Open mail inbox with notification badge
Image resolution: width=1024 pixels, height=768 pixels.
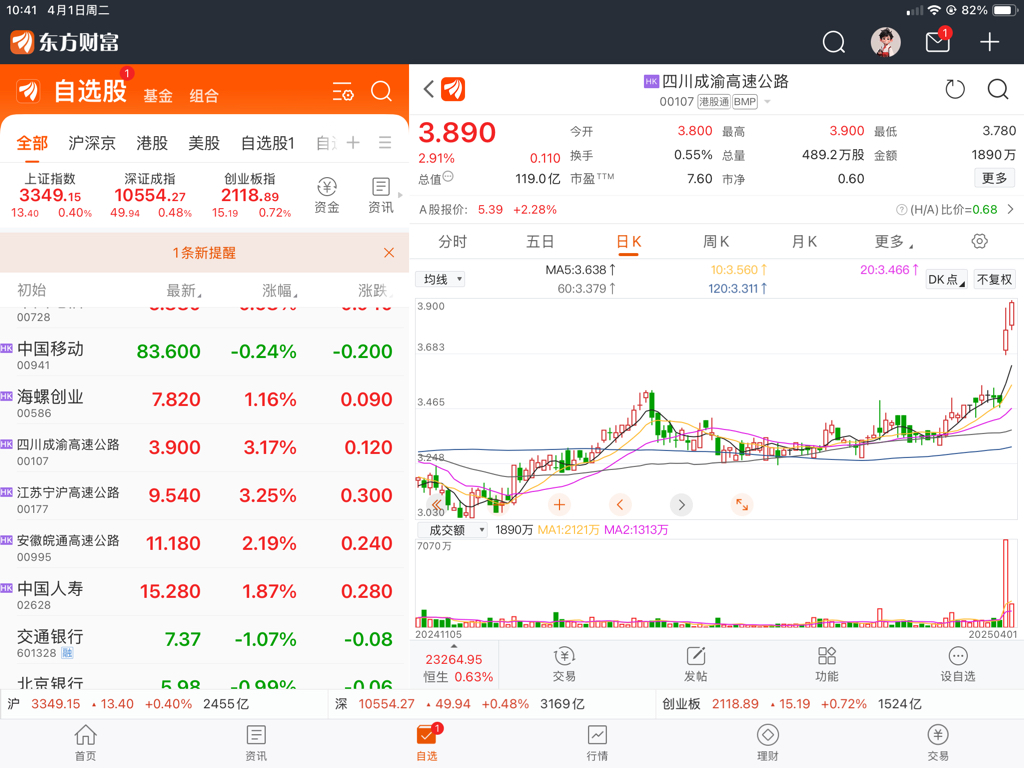coord(938,42)
